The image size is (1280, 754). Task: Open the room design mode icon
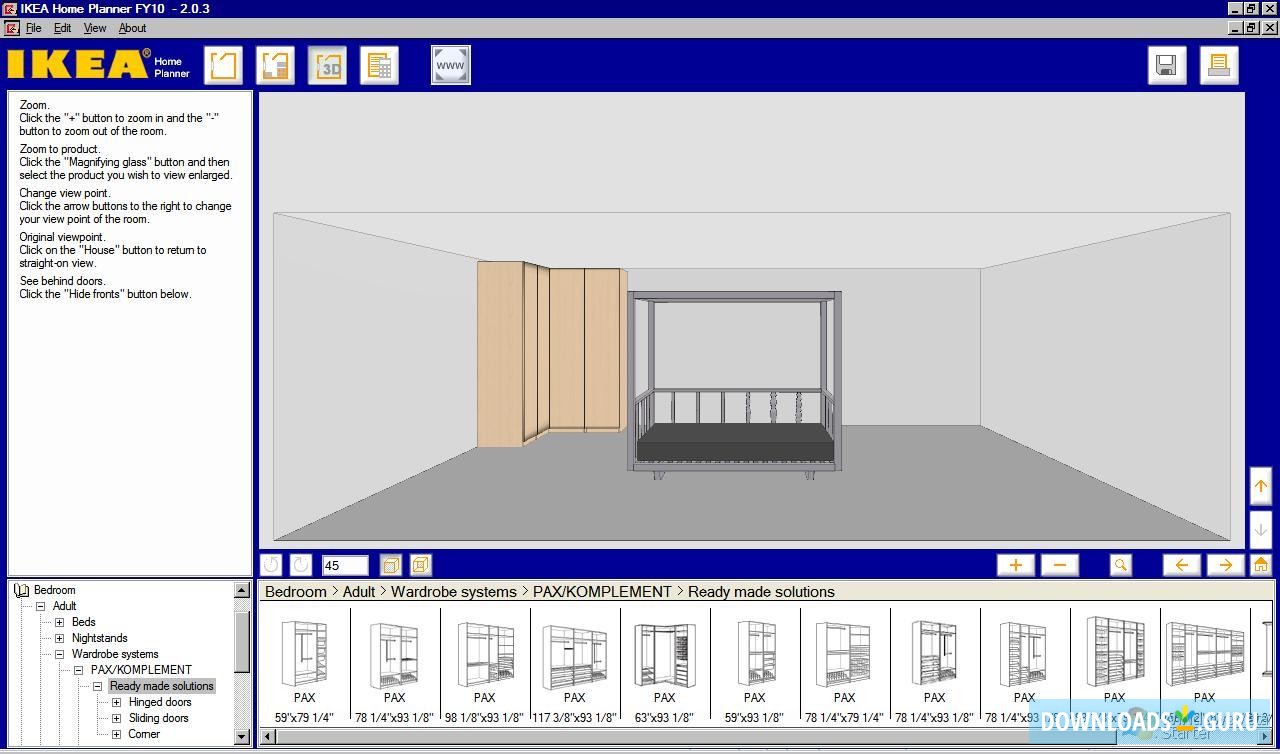pyautogui.click(x=222, y=64)
